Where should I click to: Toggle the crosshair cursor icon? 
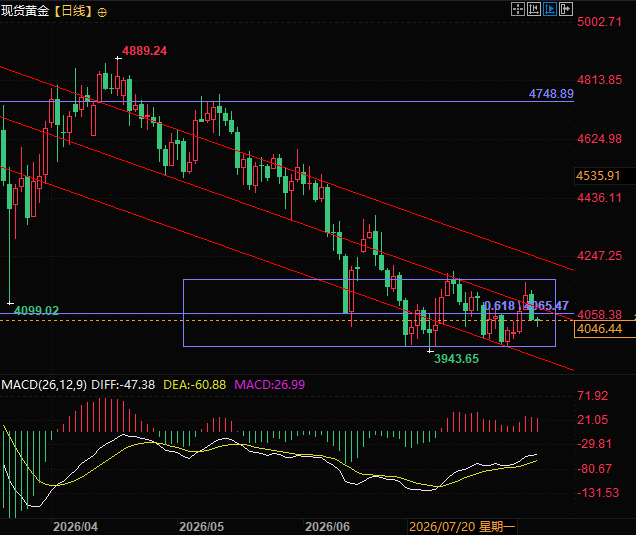tap(518, 9)
